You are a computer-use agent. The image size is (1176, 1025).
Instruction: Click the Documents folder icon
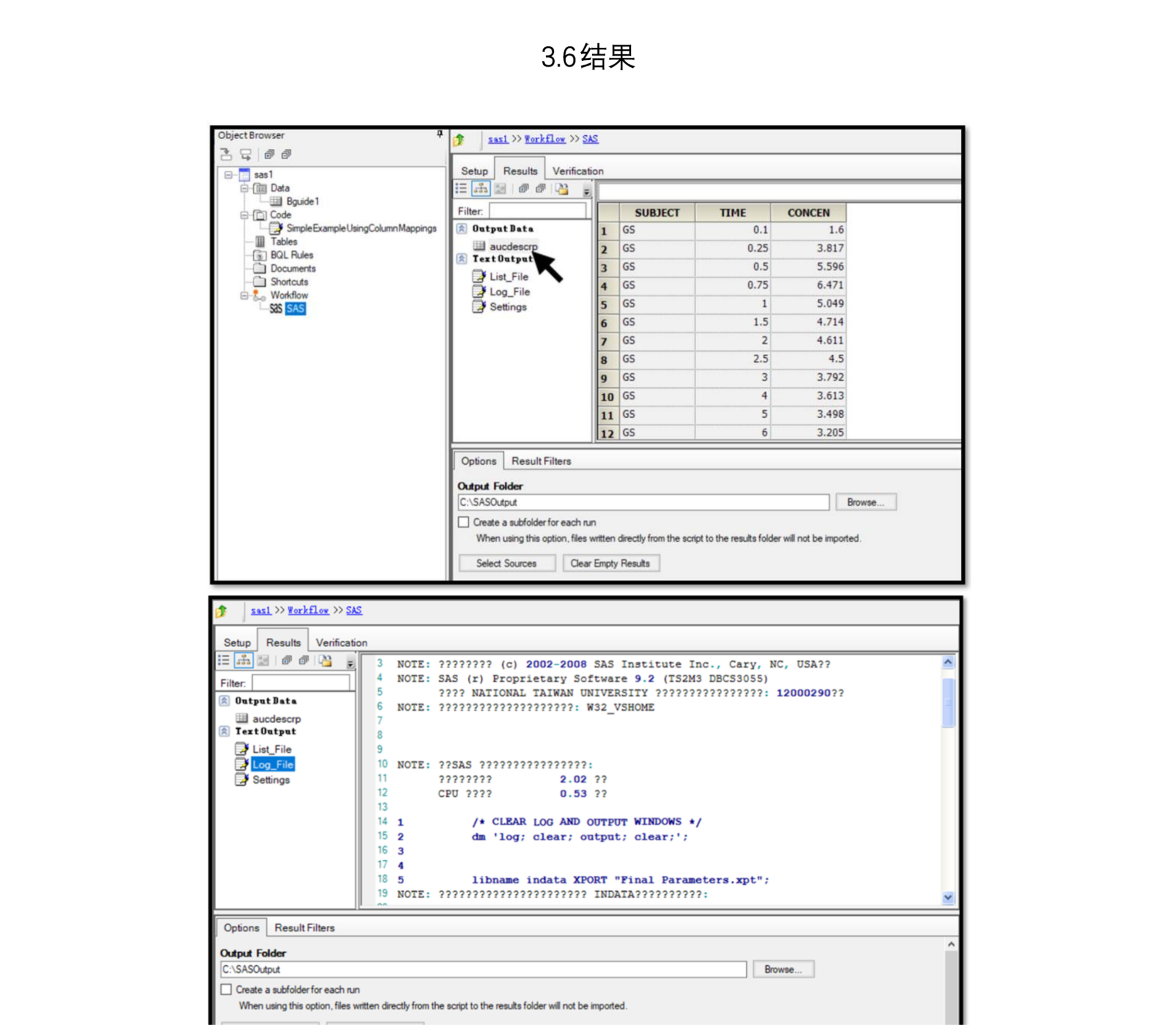260,268
